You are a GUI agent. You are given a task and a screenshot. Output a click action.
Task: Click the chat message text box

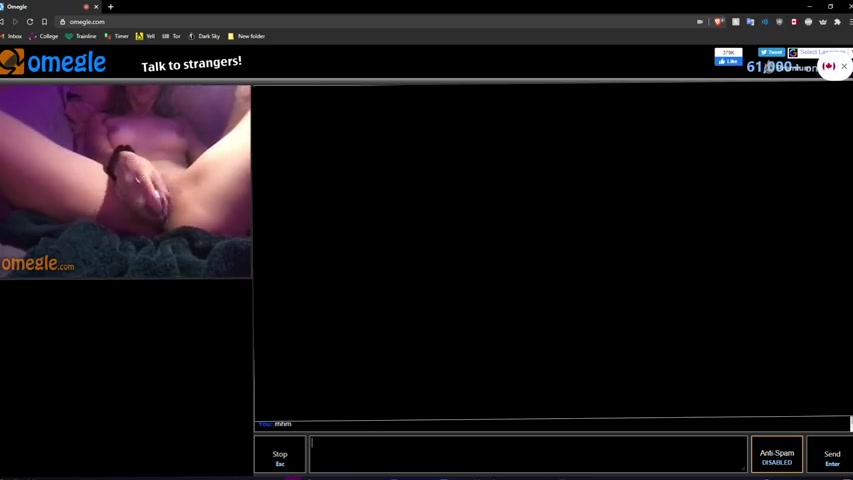(x=528, y=454)
